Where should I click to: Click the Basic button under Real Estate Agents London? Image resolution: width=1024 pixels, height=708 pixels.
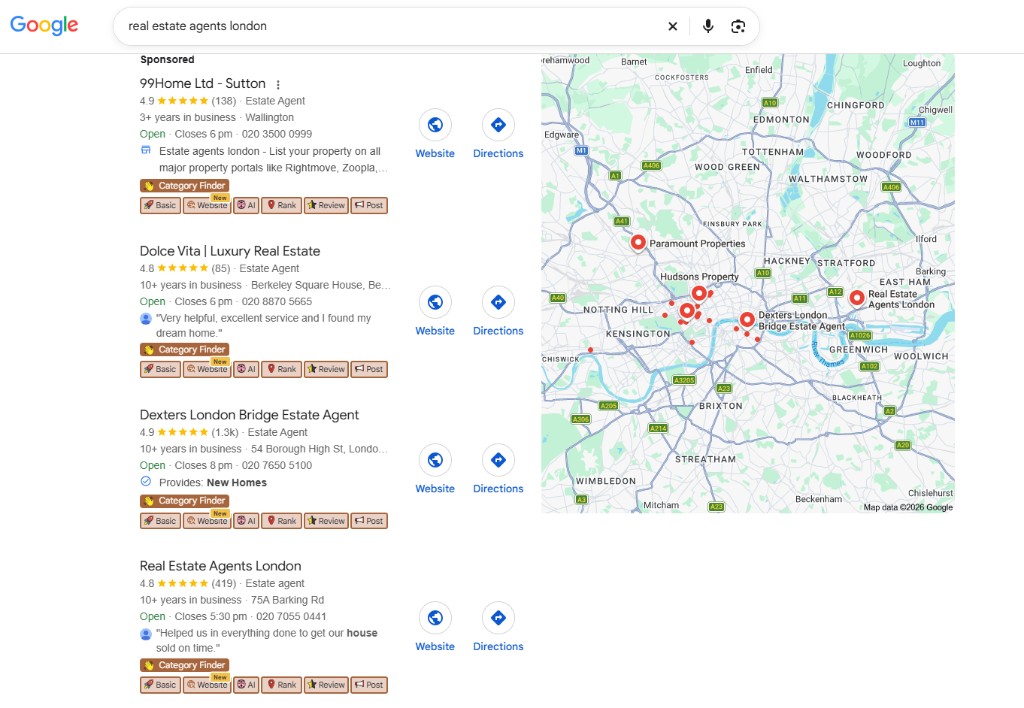(160, 684)
